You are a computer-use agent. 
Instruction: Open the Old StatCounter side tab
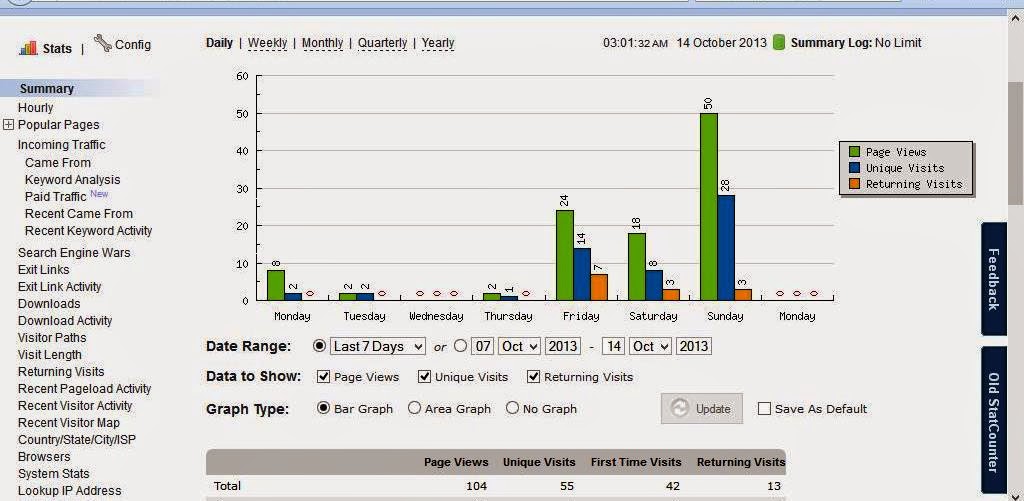pyautogui.click(x=993, y=421)
